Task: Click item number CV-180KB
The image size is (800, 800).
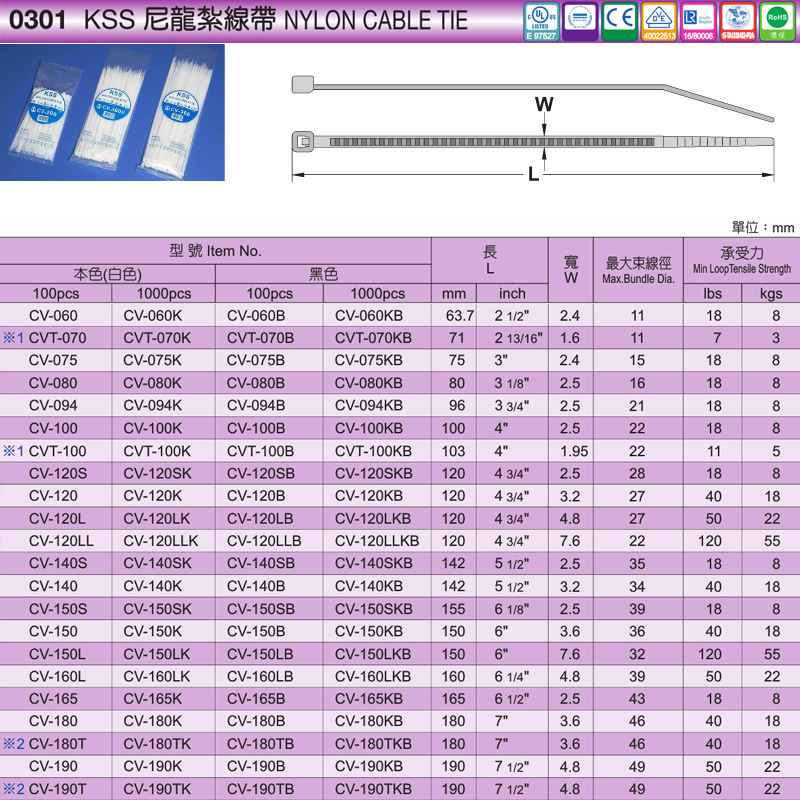Action: (368, 721)
